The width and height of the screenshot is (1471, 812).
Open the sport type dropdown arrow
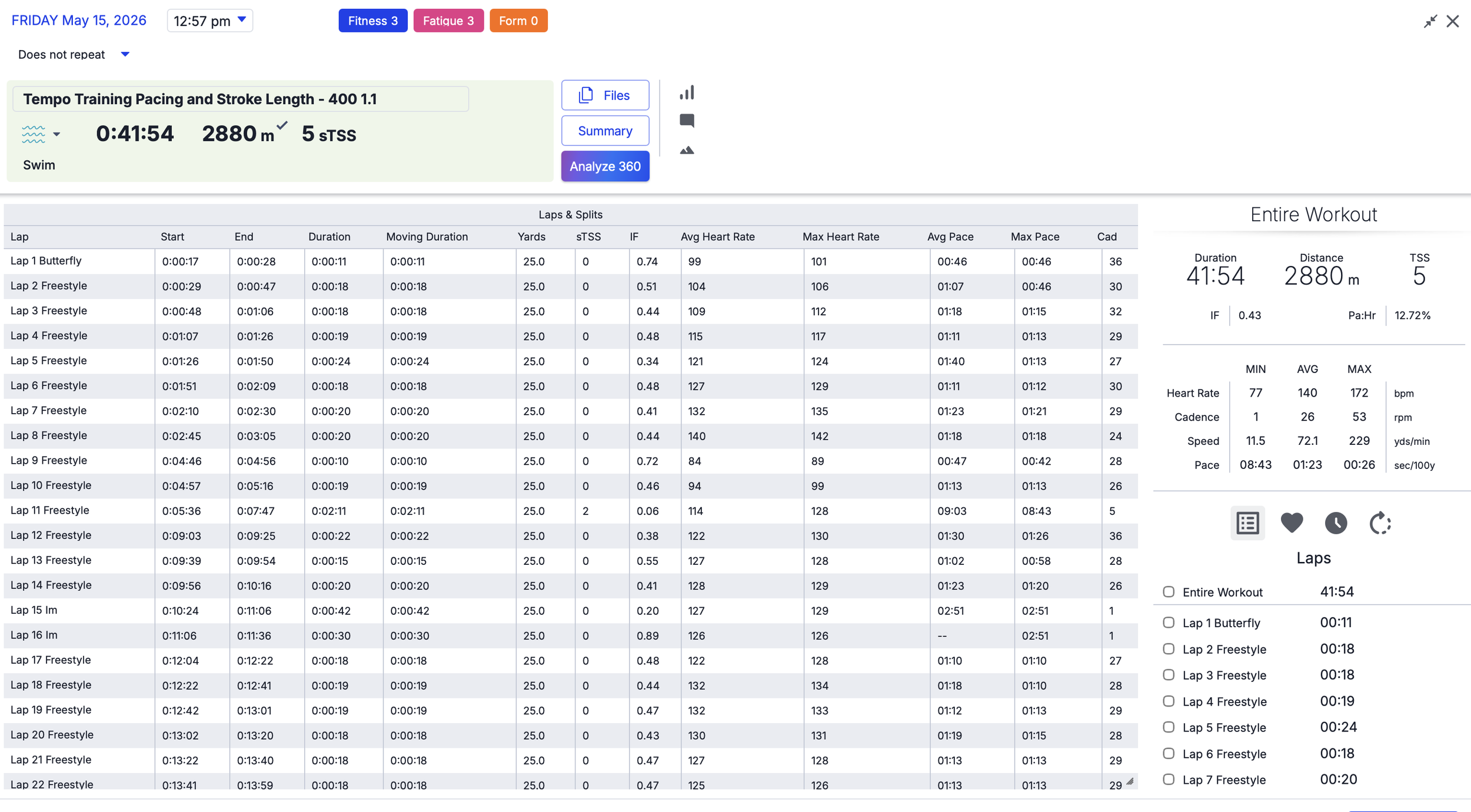[x=56, y=134]
